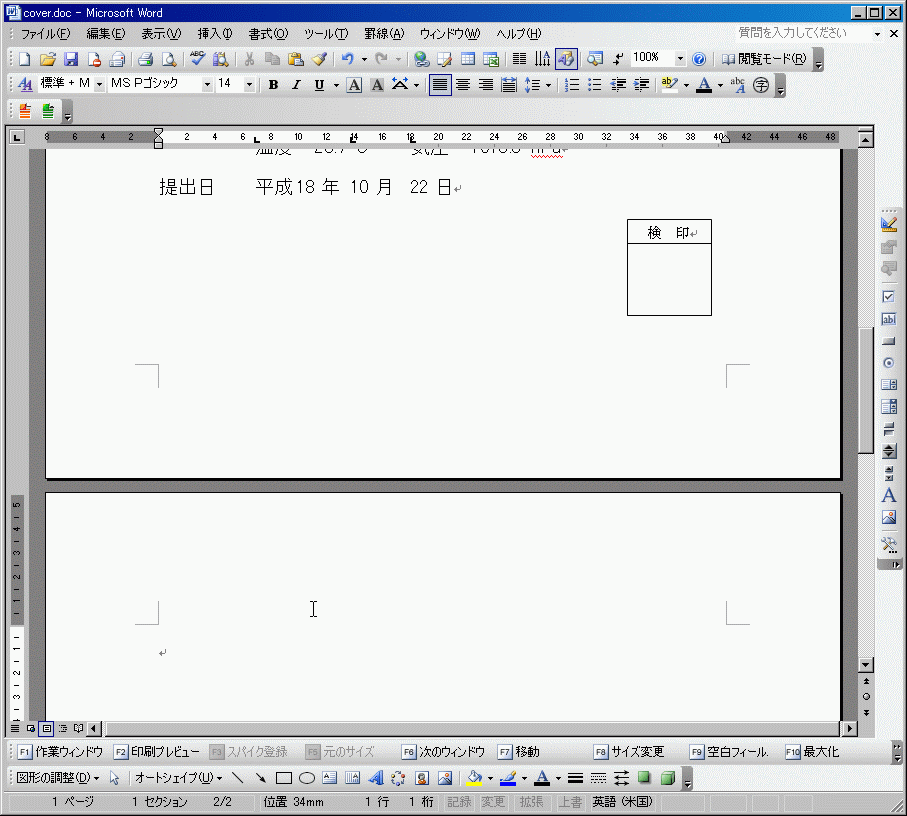Open the 罫線 (Table) menu
Viewport: 907px width, 816px height.
click(383, 34)
